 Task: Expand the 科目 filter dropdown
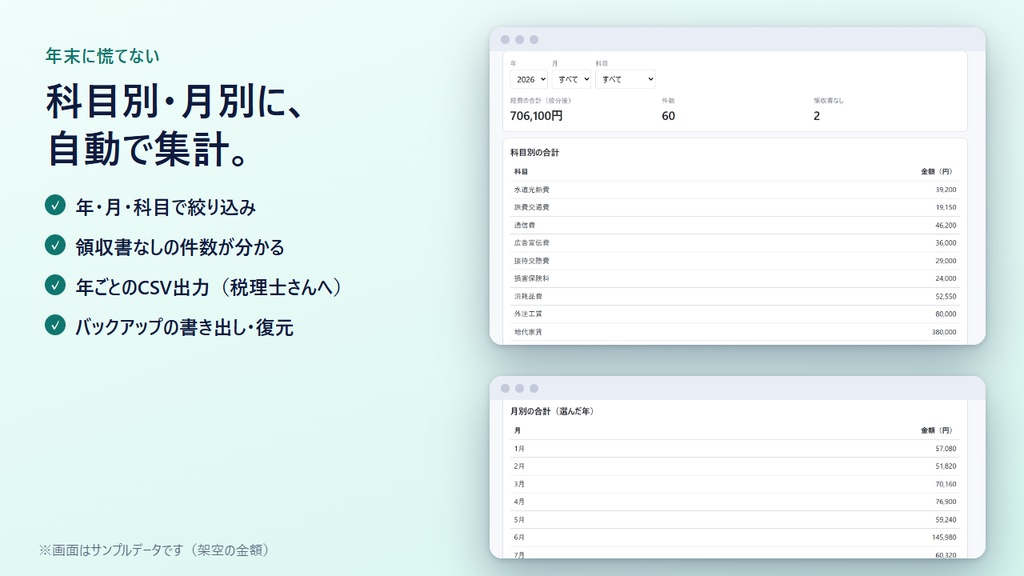click(625, 79)
